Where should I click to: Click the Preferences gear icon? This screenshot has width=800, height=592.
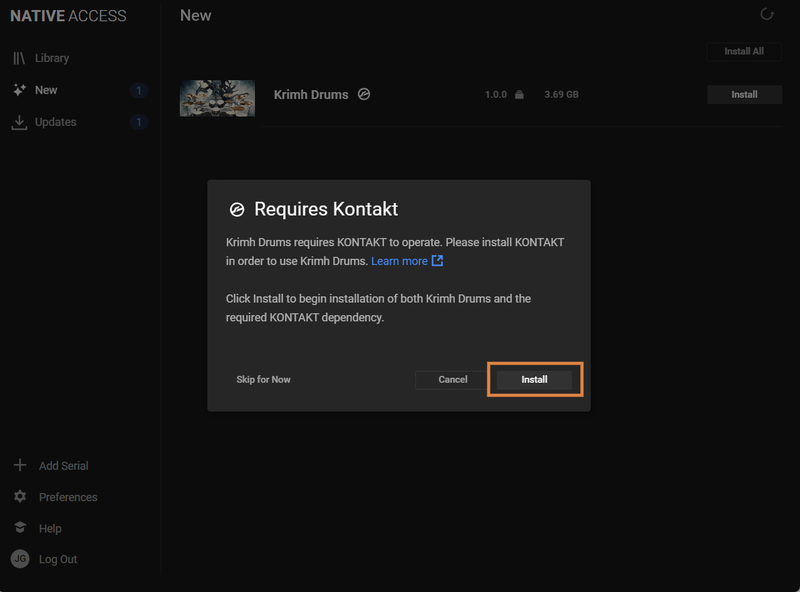pos(20,497)
